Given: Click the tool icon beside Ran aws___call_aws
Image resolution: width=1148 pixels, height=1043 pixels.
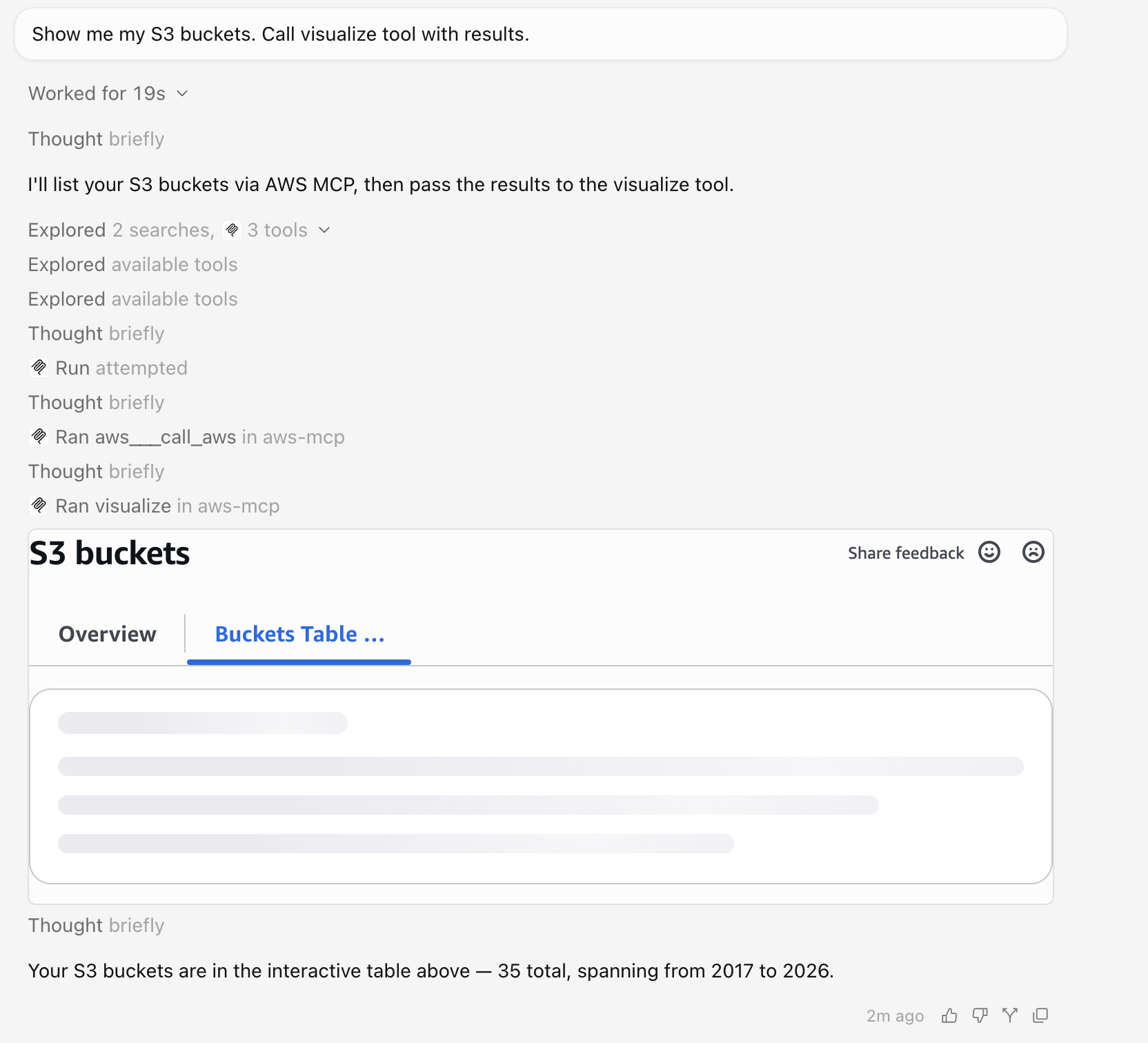Looking at the screenshot, I should [39, 437].
